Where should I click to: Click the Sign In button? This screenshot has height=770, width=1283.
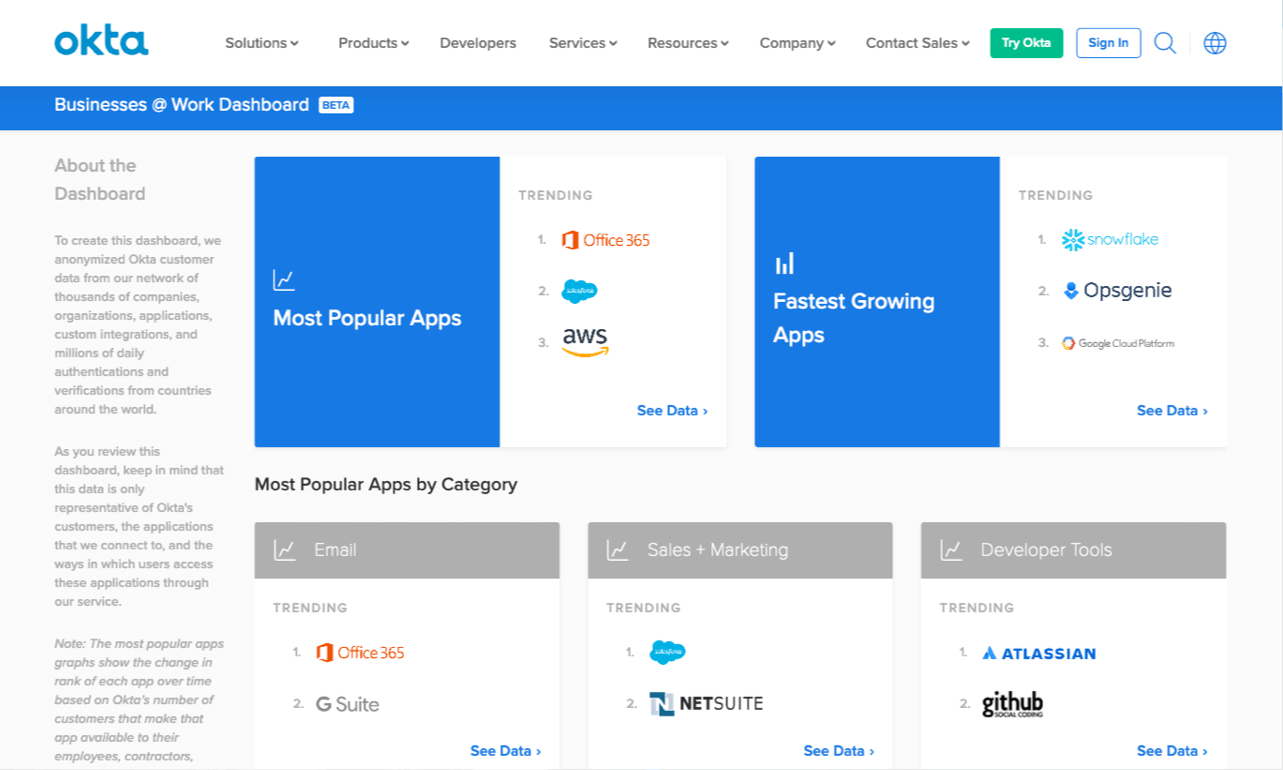[x=1108, y=43]
